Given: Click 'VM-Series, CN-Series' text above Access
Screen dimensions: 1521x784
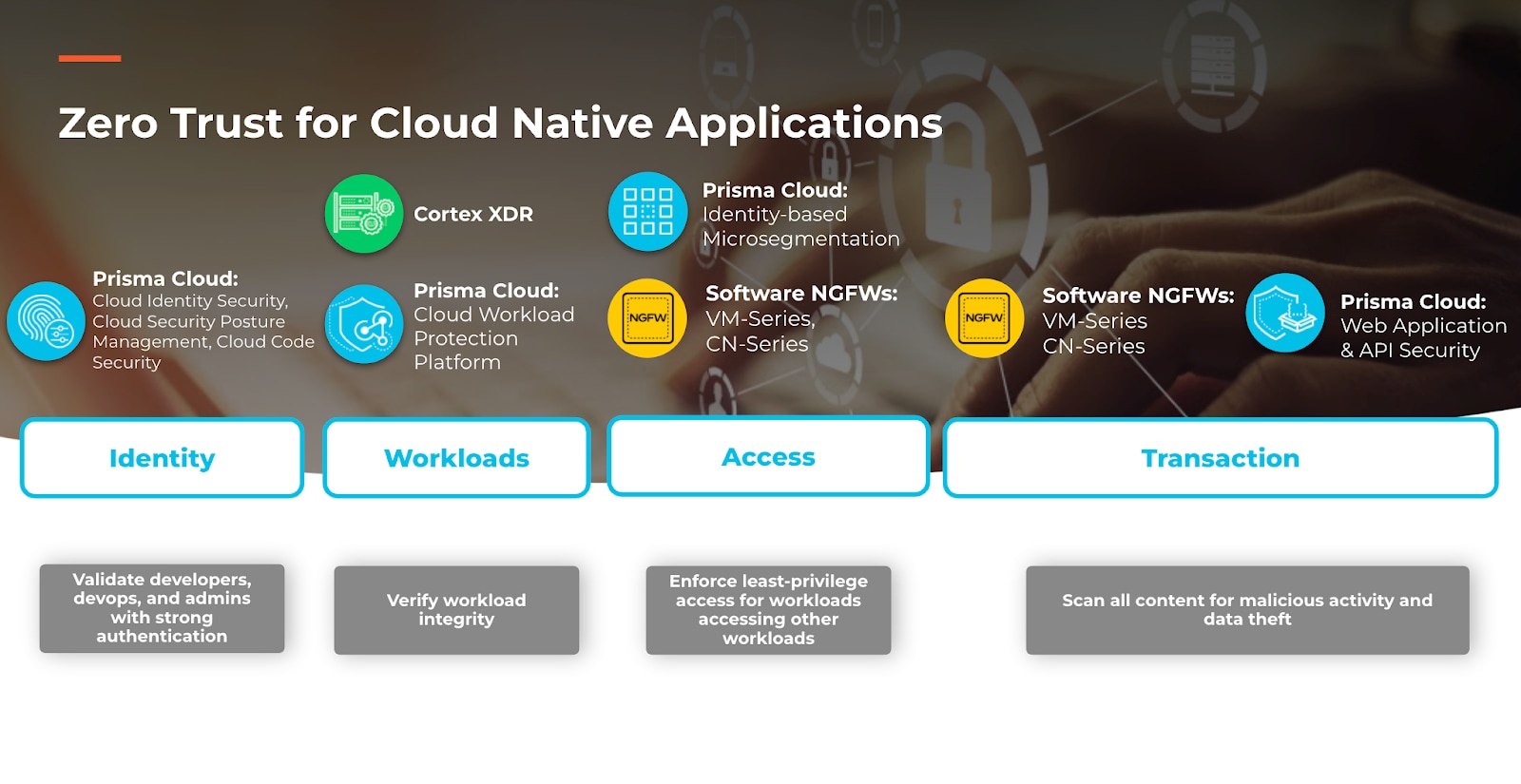Looking at the screenshot, I should pyautogui.click(x=760, y=332).
